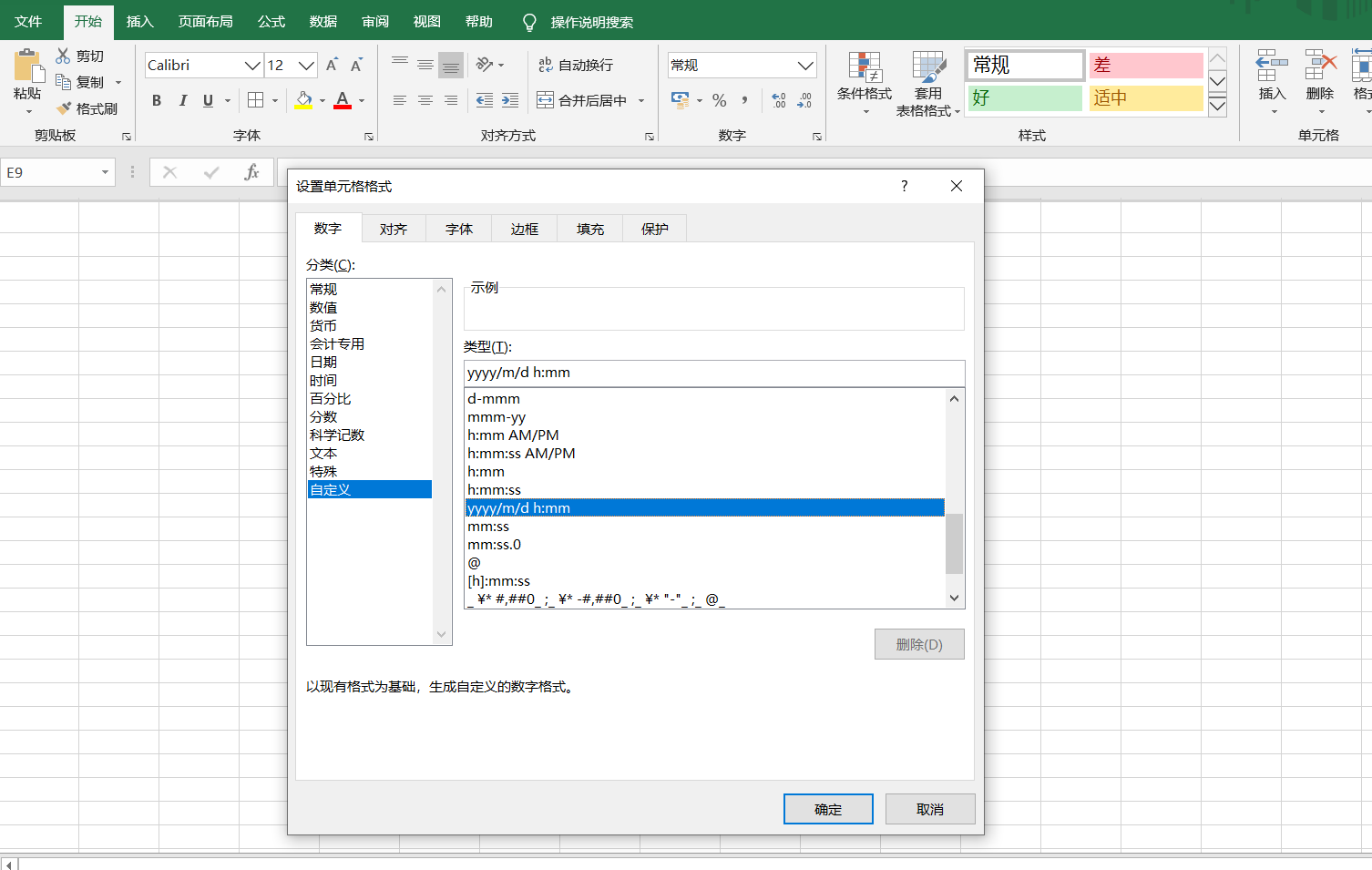Image resolution: width=1372 pixels, height=870 pixels.
Task: Apply underline with the U icon
Action: point(208,100)
